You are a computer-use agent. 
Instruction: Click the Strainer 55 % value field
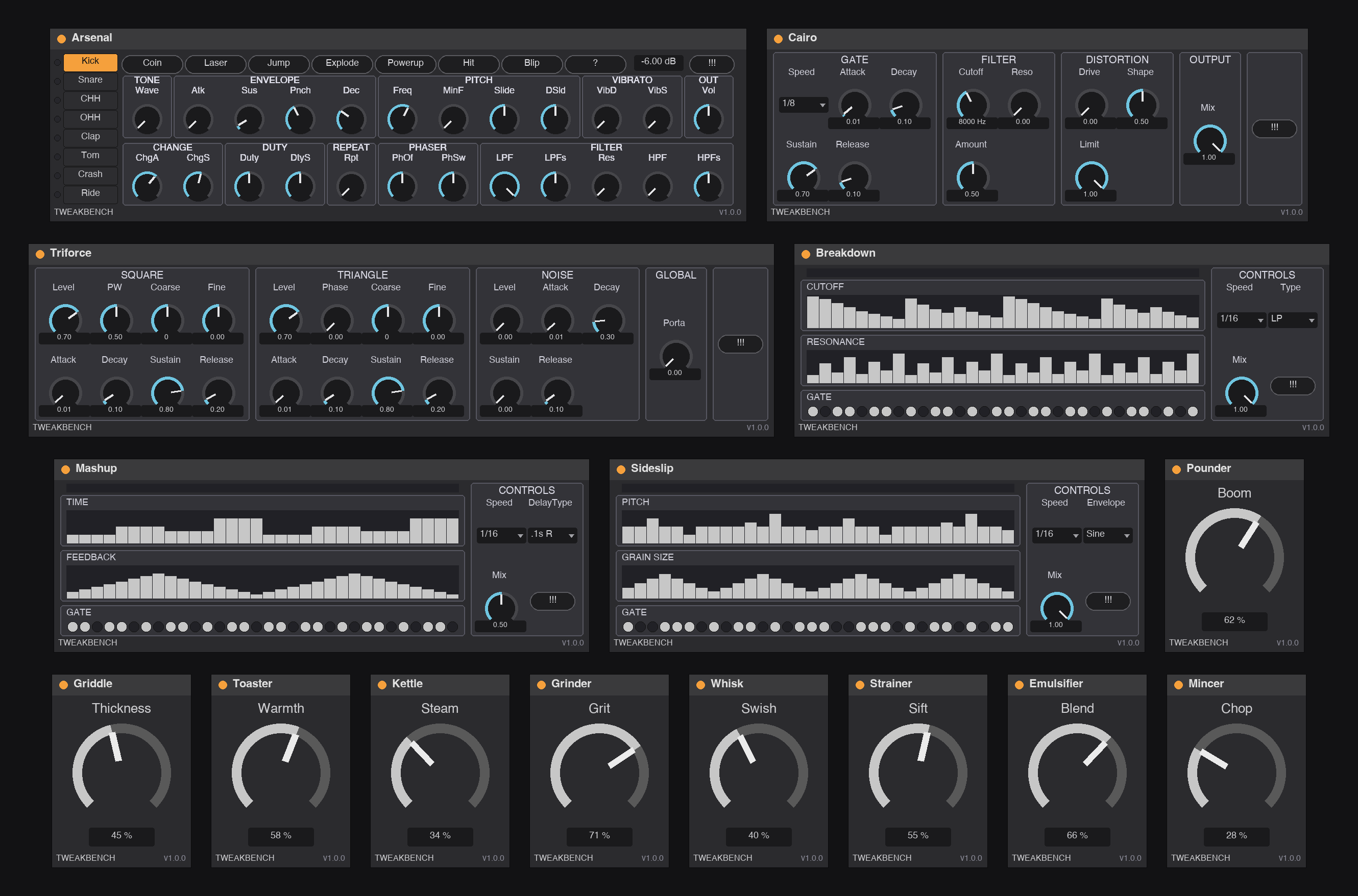918,836
